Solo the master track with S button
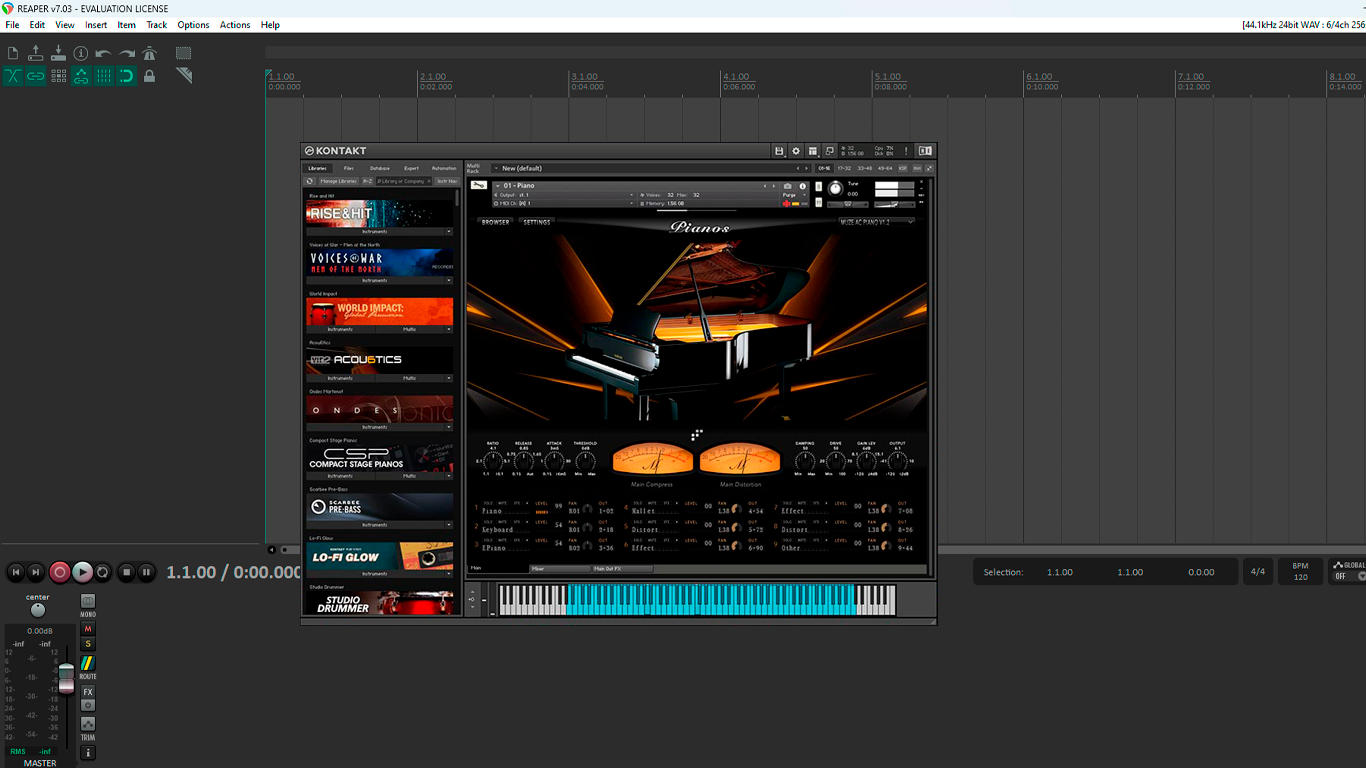This screenshot has width=1366, height=768. click(88, 644)
